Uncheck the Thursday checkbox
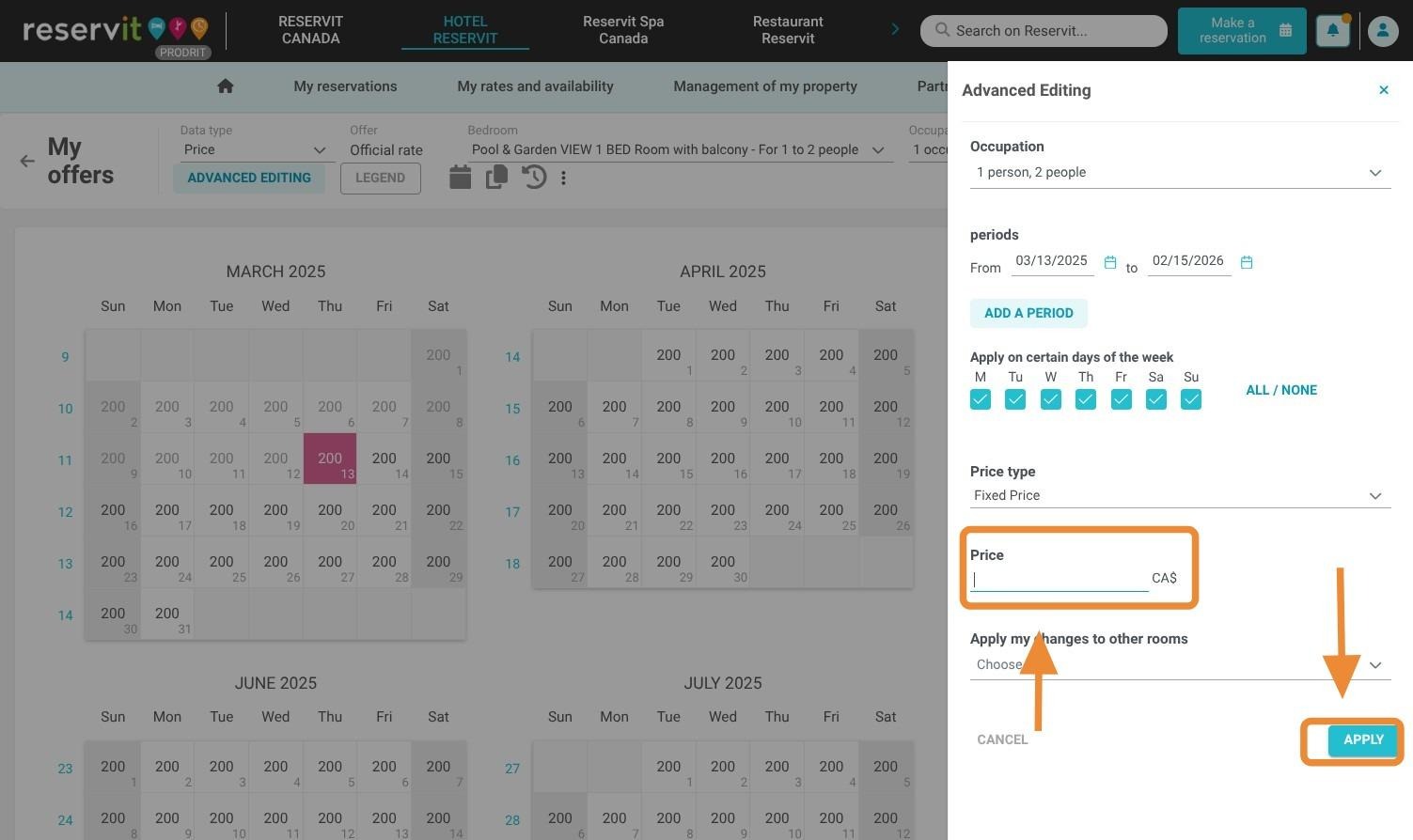 pos(1086,399)
